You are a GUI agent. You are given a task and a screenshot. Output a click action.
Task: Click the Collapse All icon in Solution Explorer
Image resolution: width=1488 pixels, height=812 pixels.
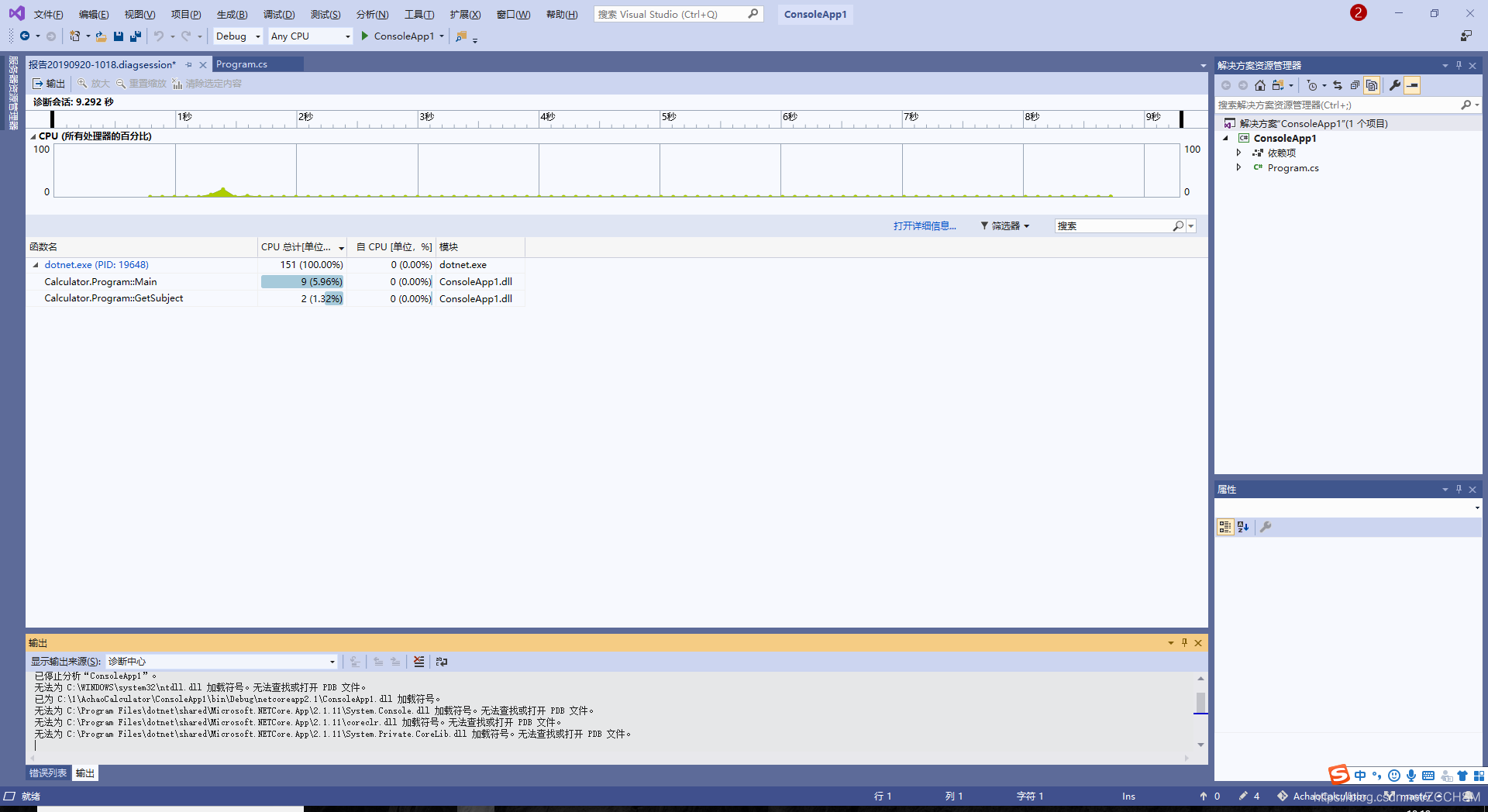coord(1355,85)
